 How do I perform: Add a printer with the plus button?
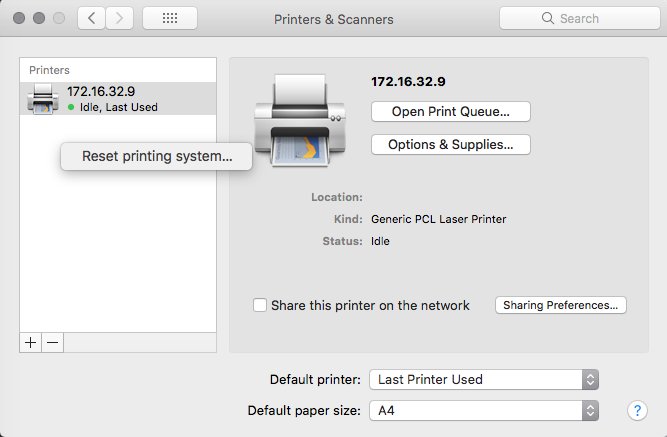coord(31,343)
